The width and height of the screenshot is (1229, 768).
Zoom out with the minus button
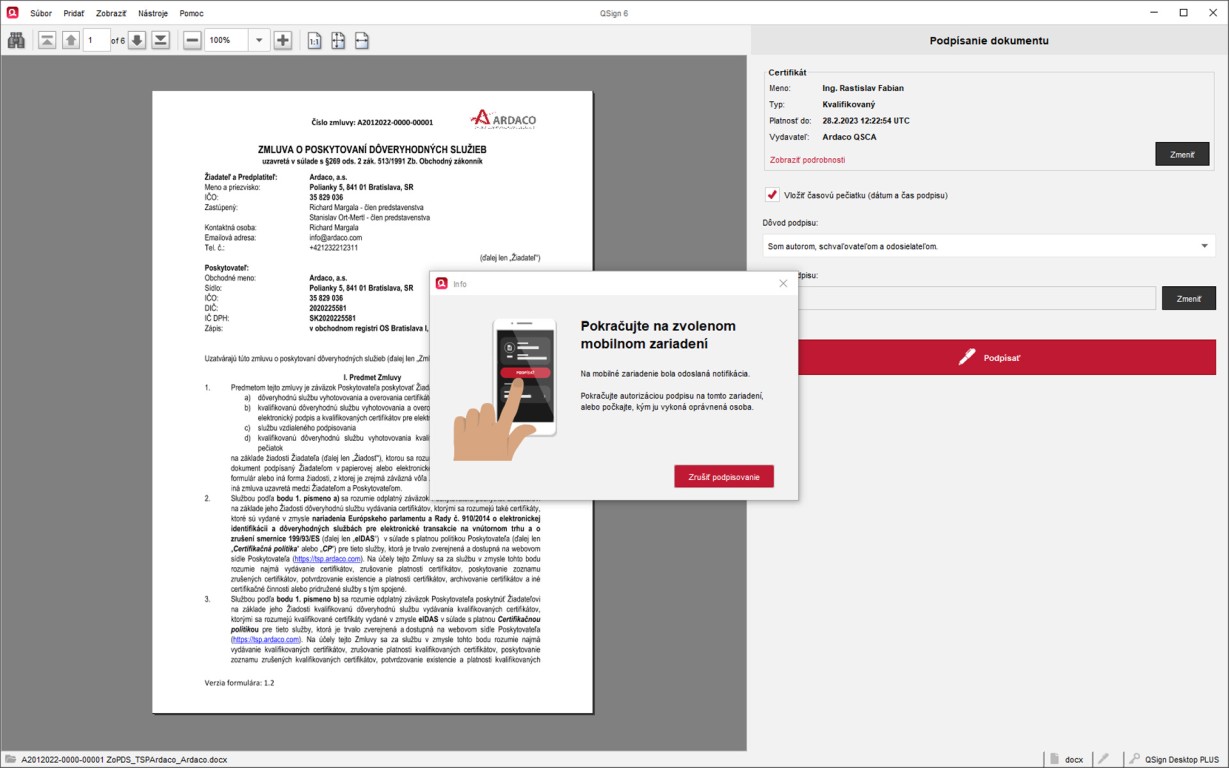[192, 40]
